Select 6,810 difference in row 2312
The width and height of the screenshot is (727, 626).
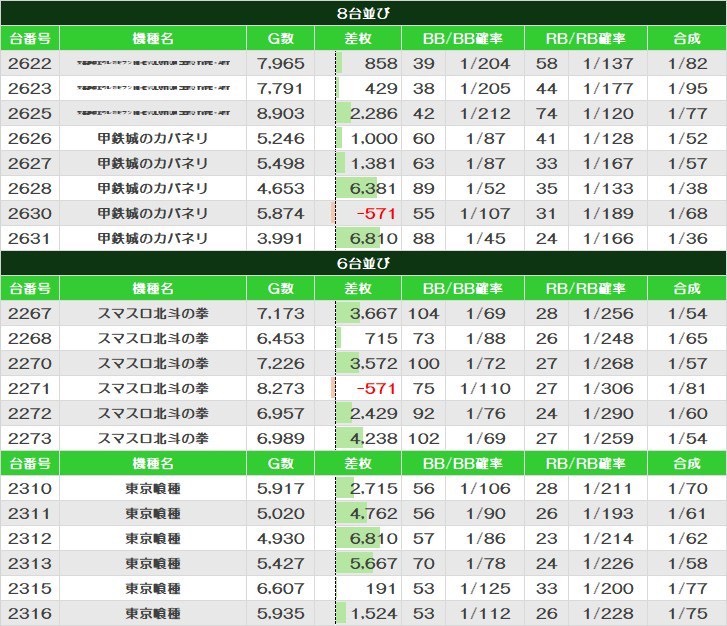(x=374, y=539)
